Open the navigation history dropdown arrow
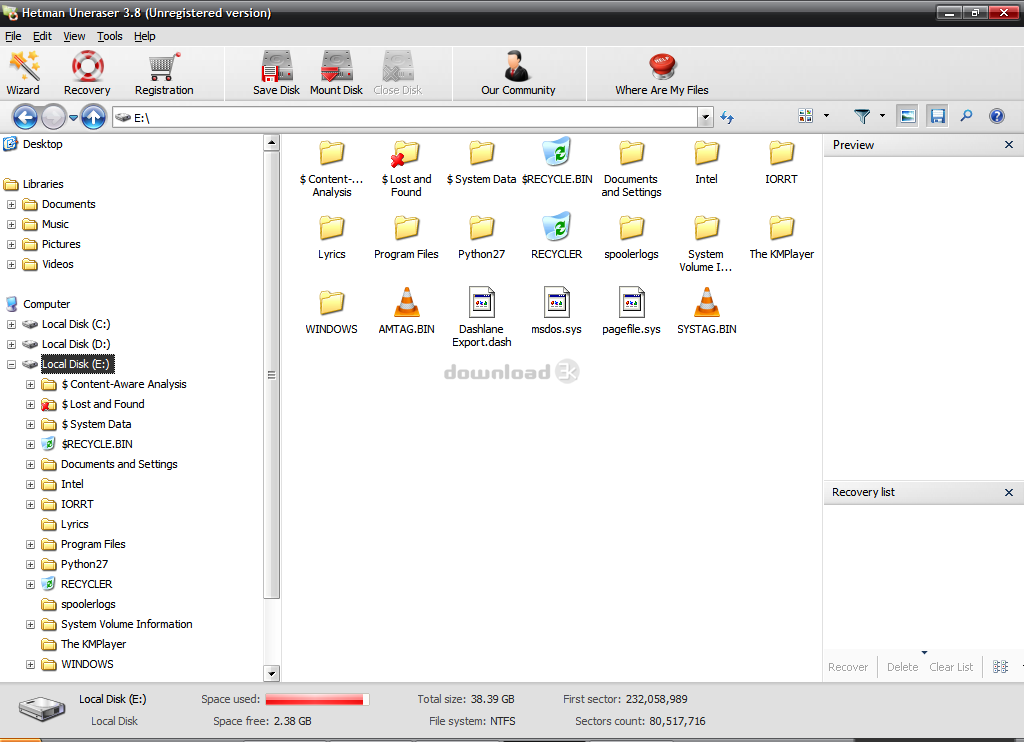This screenshot has height=742, width=1024. [x=73, y=118]
